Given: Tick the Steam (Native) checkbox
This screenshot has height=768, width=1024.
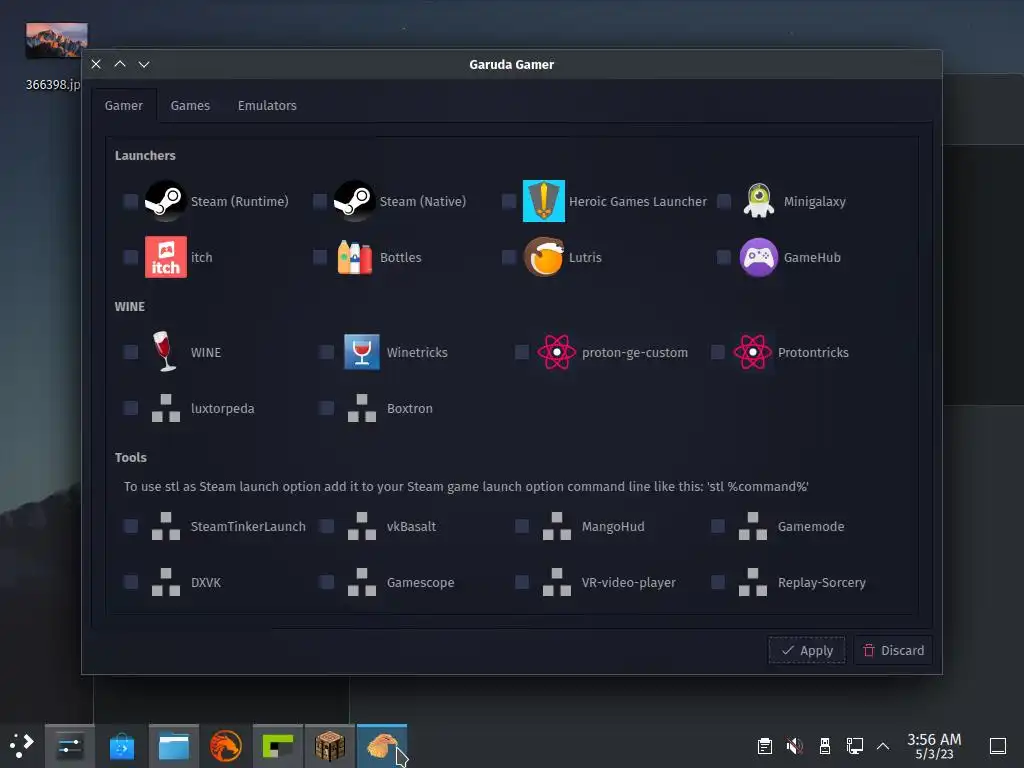Looking at the screenshot, I should coord(320,201).
